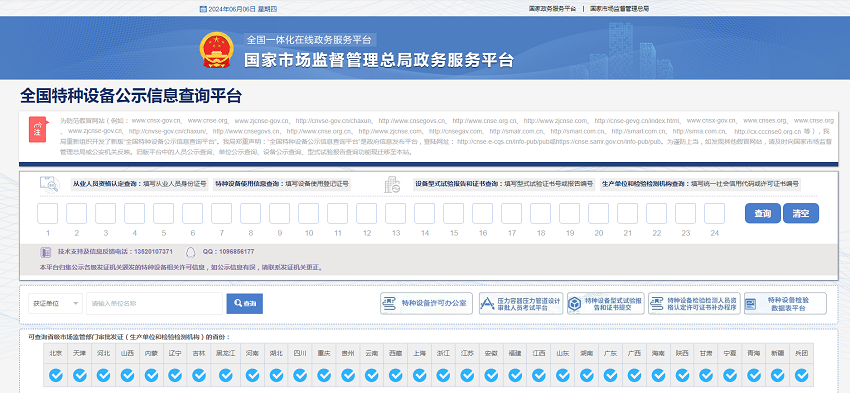Click the character box numbered 5
850x393 pixels.
click(163, 214)
